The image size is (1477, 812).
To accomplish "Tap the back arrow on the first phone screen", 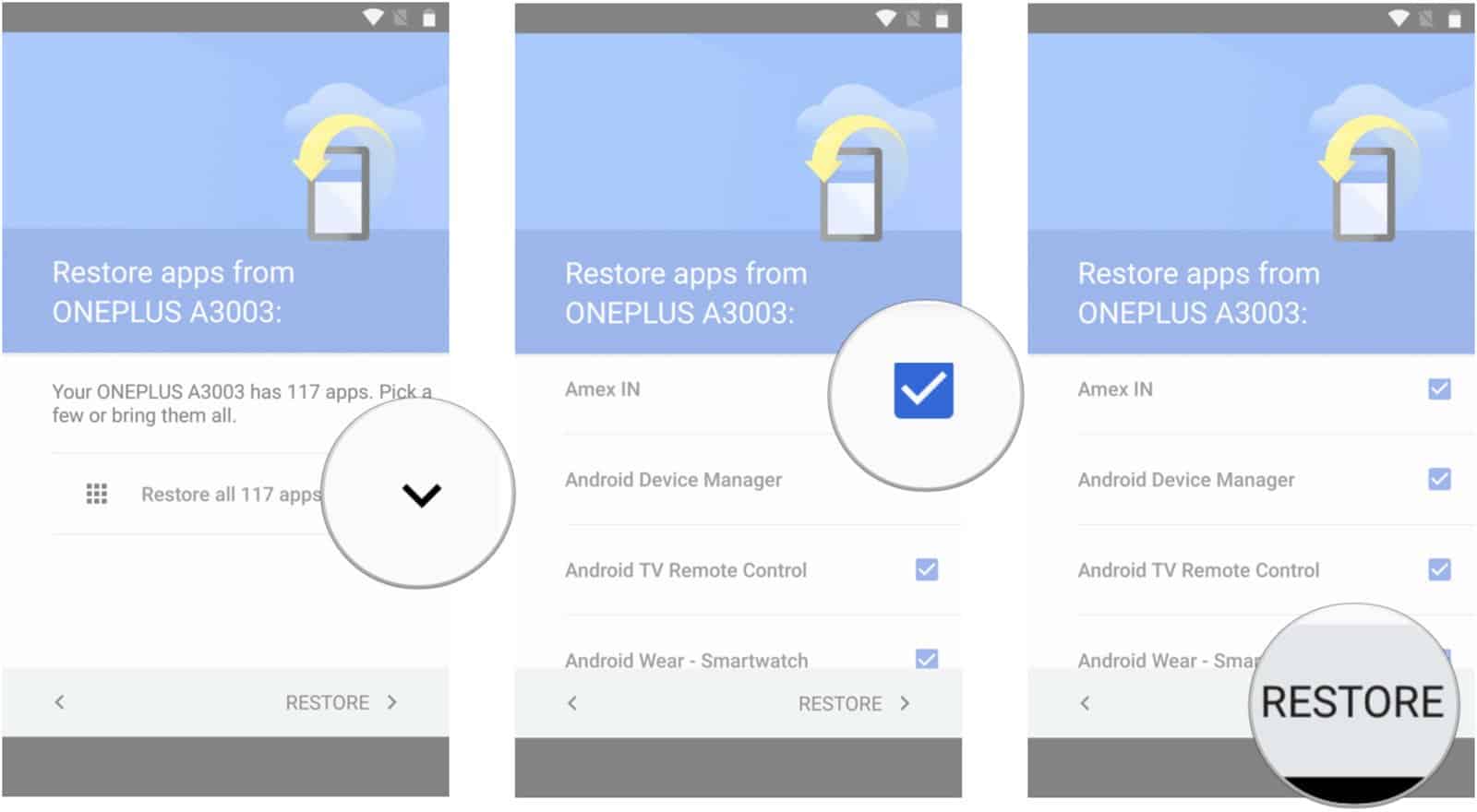I will (x=59, y=702).
